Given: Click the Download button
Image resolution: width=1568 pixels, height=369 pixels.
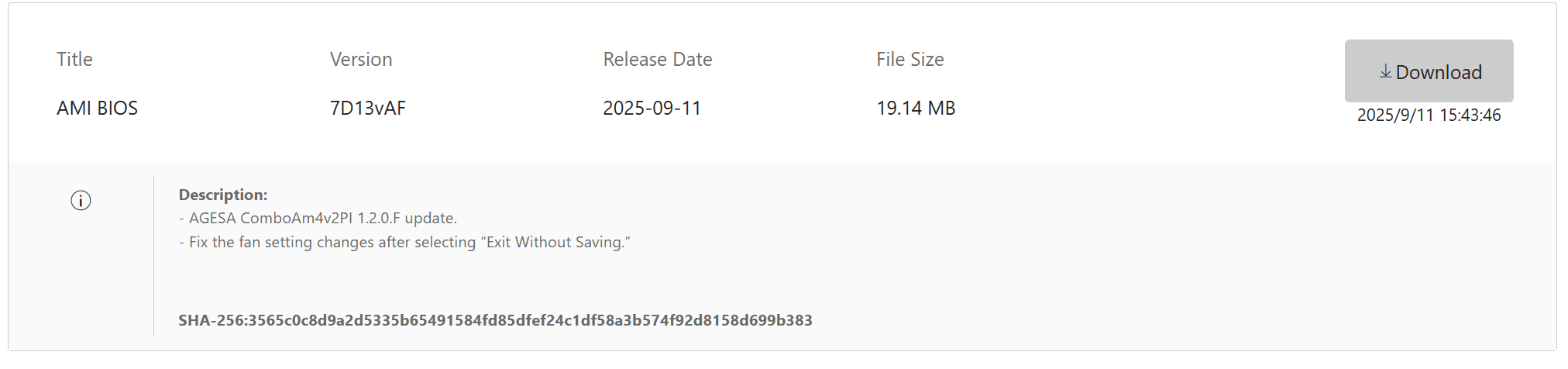Looking at the screenshot, I should [x=1429, y=71].
